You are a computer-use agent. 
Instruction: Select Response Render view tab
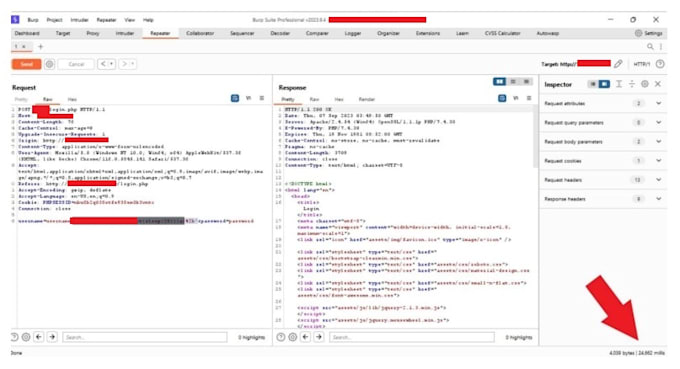366,99
